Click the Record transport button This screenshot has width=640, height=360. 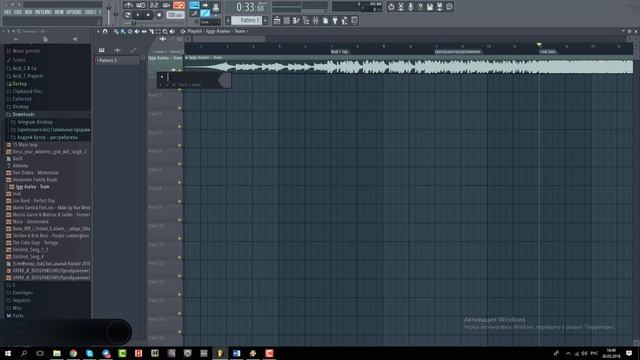(159, 15)
